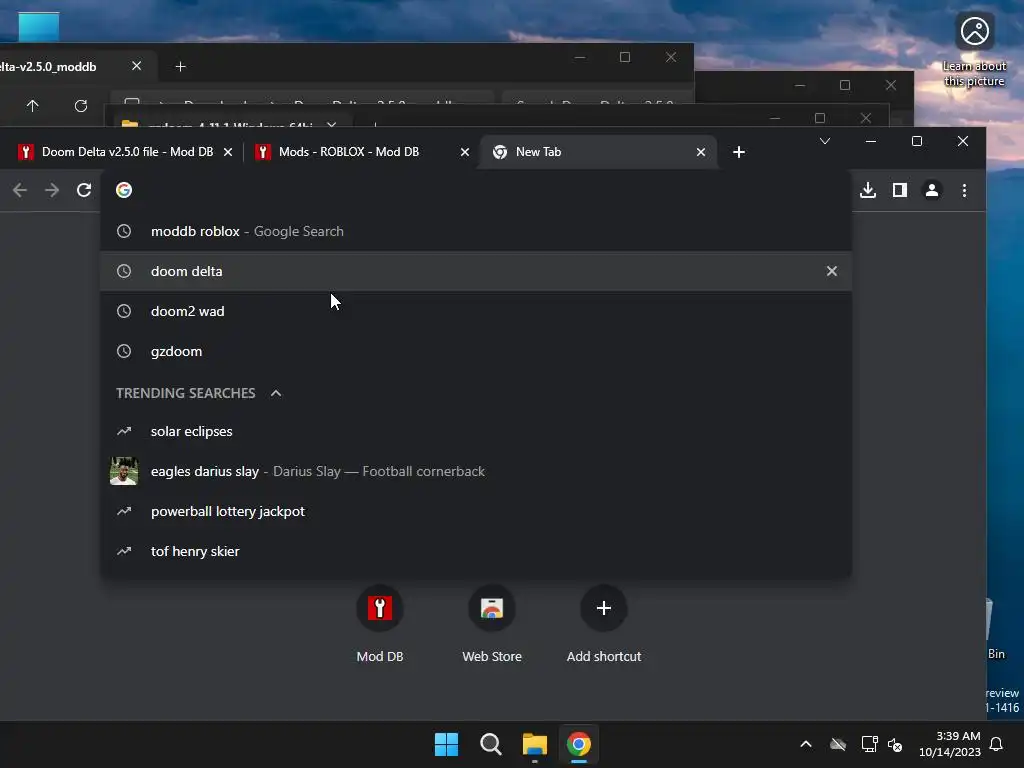Open Chrome downloads icon
Screen dimensions: 1024x768
tap(868, 190)
